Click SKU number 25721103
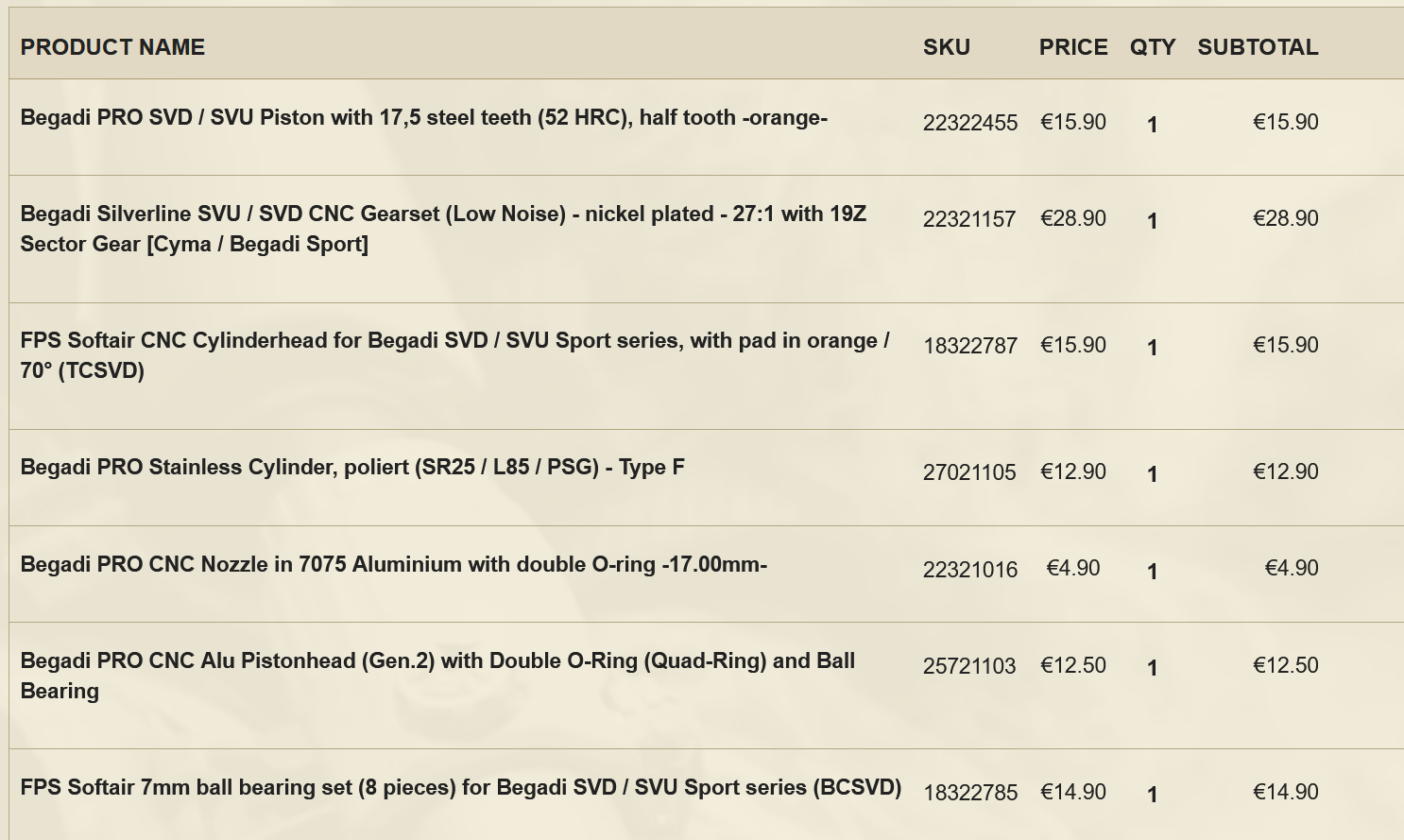This screenshot has height=840, width=1404. click(x=969, y=666)
